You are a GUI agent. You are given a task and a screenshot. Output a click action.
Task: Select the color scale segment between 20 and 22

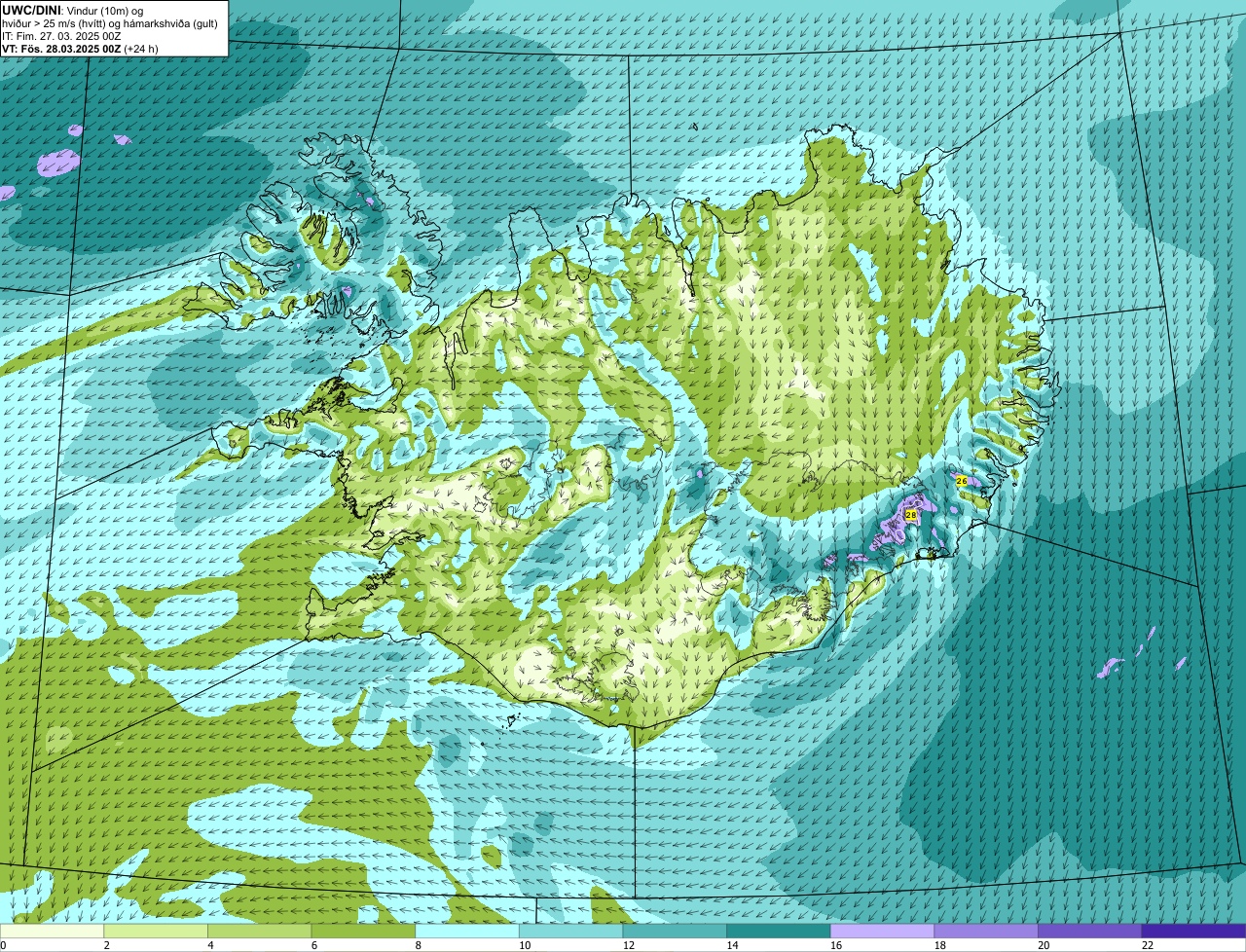1090,931
